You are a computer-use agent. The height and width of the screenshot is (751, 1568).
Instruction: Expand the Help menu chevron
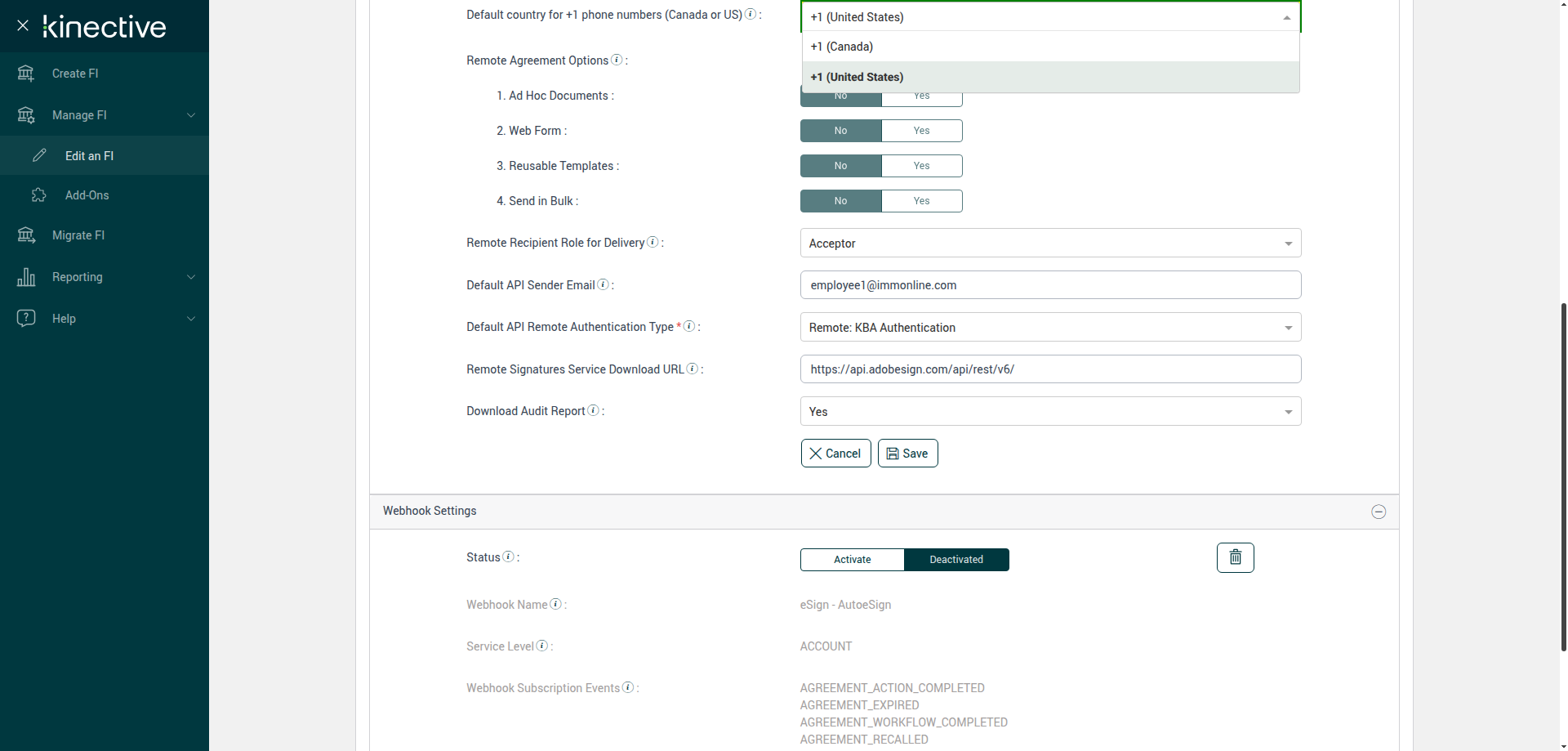191,319
